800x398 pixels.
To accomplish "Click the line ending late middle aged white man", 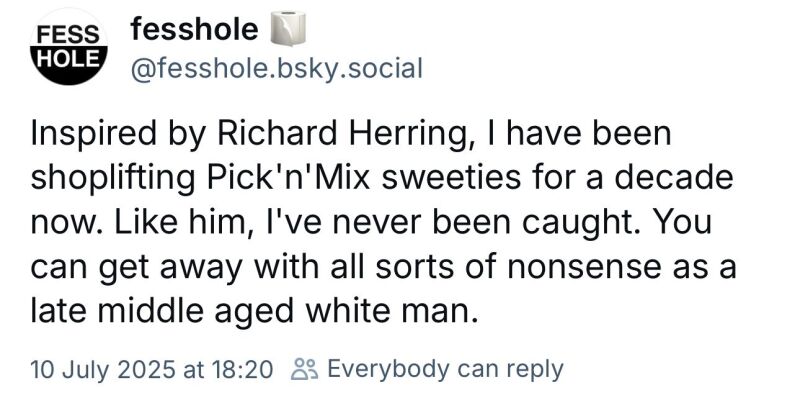I will pos(255,312).
